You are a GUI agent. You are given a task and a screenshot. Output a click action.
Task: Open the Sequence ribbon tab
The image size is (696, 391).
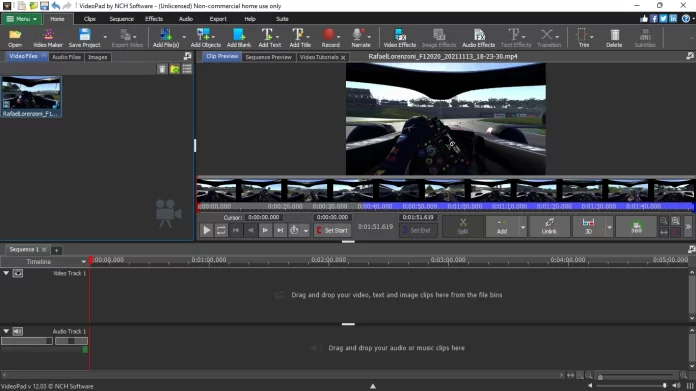121,19
